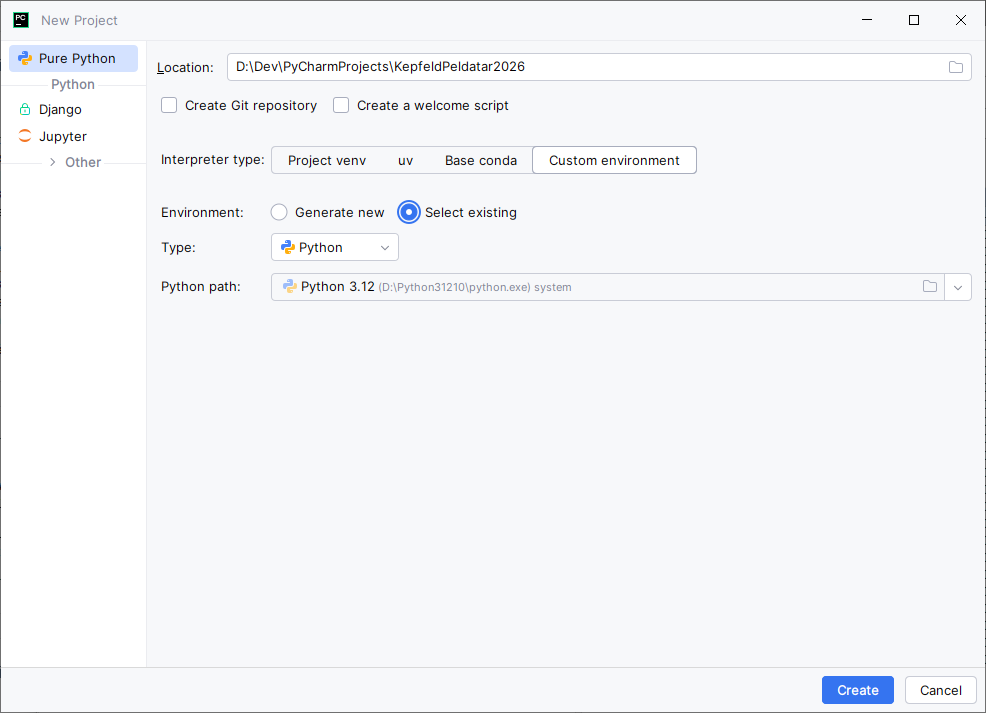Viewport: 986px width, 713px height.
Task: Choose the Pure Python project type
Action: click(x=76, y=59)
